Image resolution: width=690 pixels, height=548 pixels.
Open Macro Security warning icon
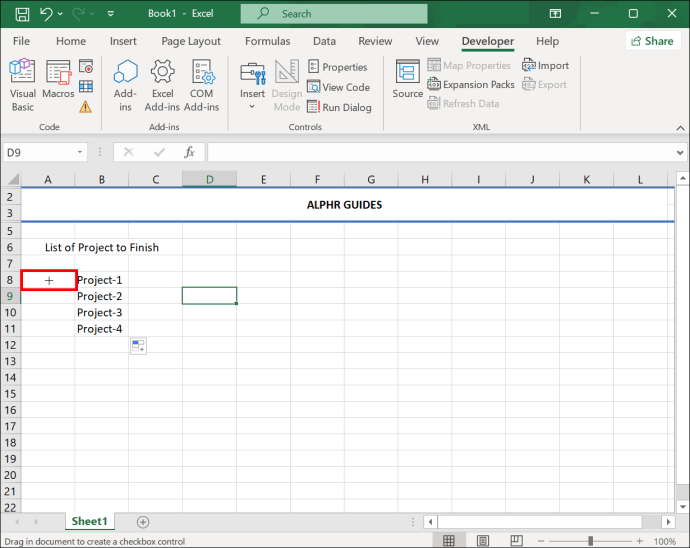[86, 107]
